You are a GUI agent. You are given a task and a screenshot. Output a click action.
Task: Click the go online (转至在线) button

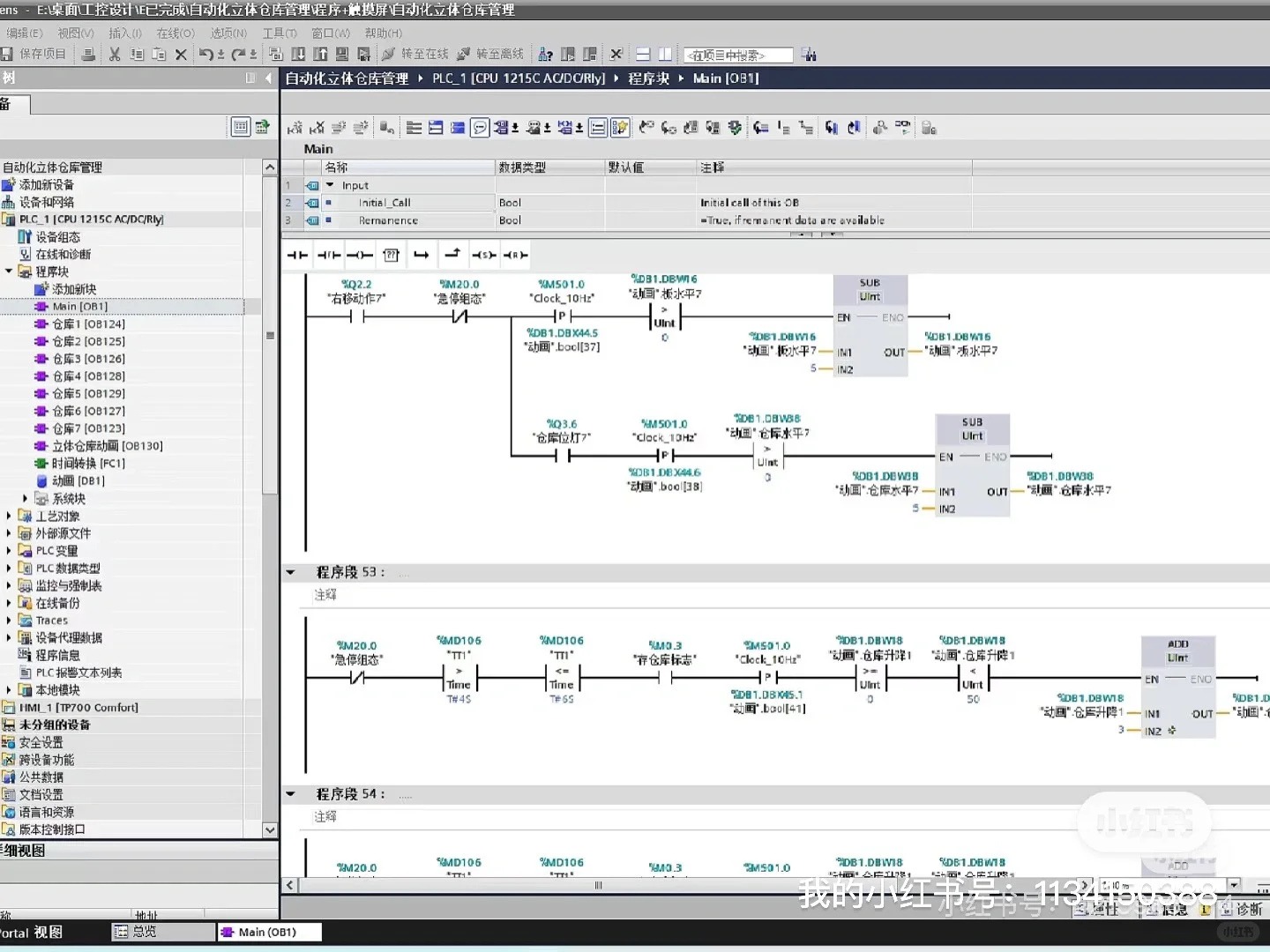coord(415,55)
